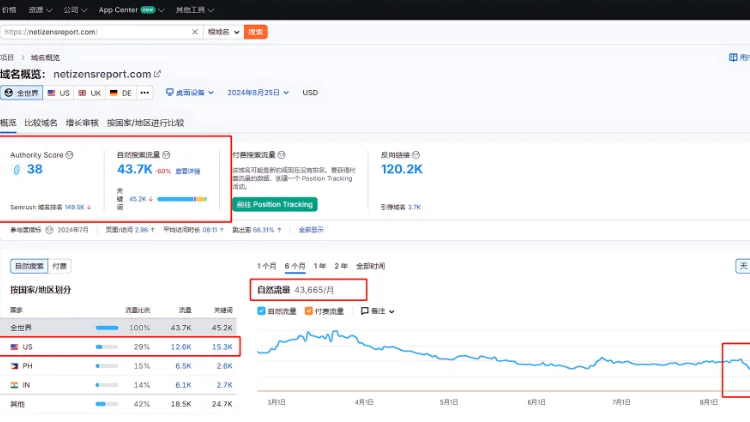
Task: Select the paid toggle button
Action: (59, 266)
